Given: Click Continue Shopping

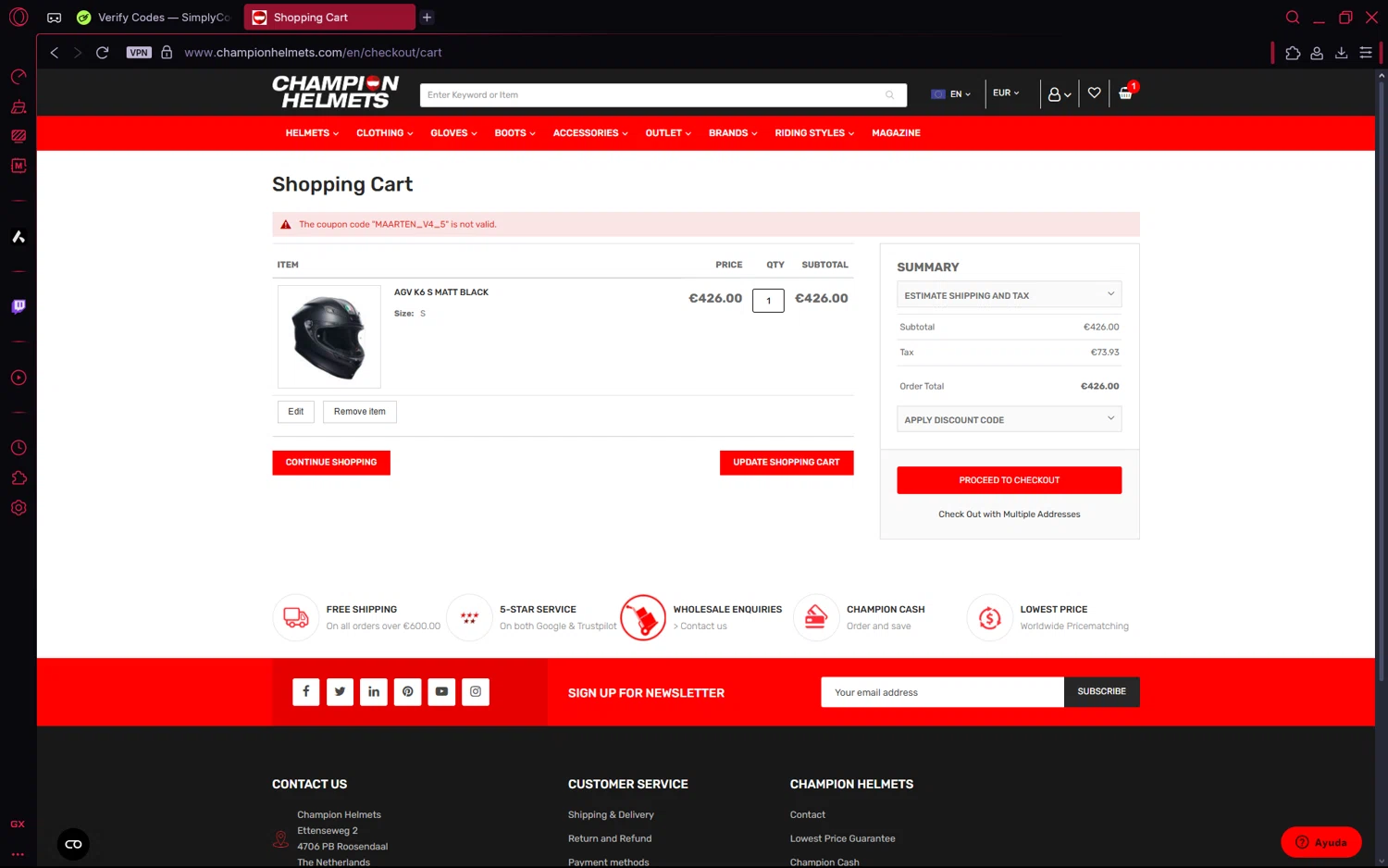Looking at the screenshot, I should point(331,463).
